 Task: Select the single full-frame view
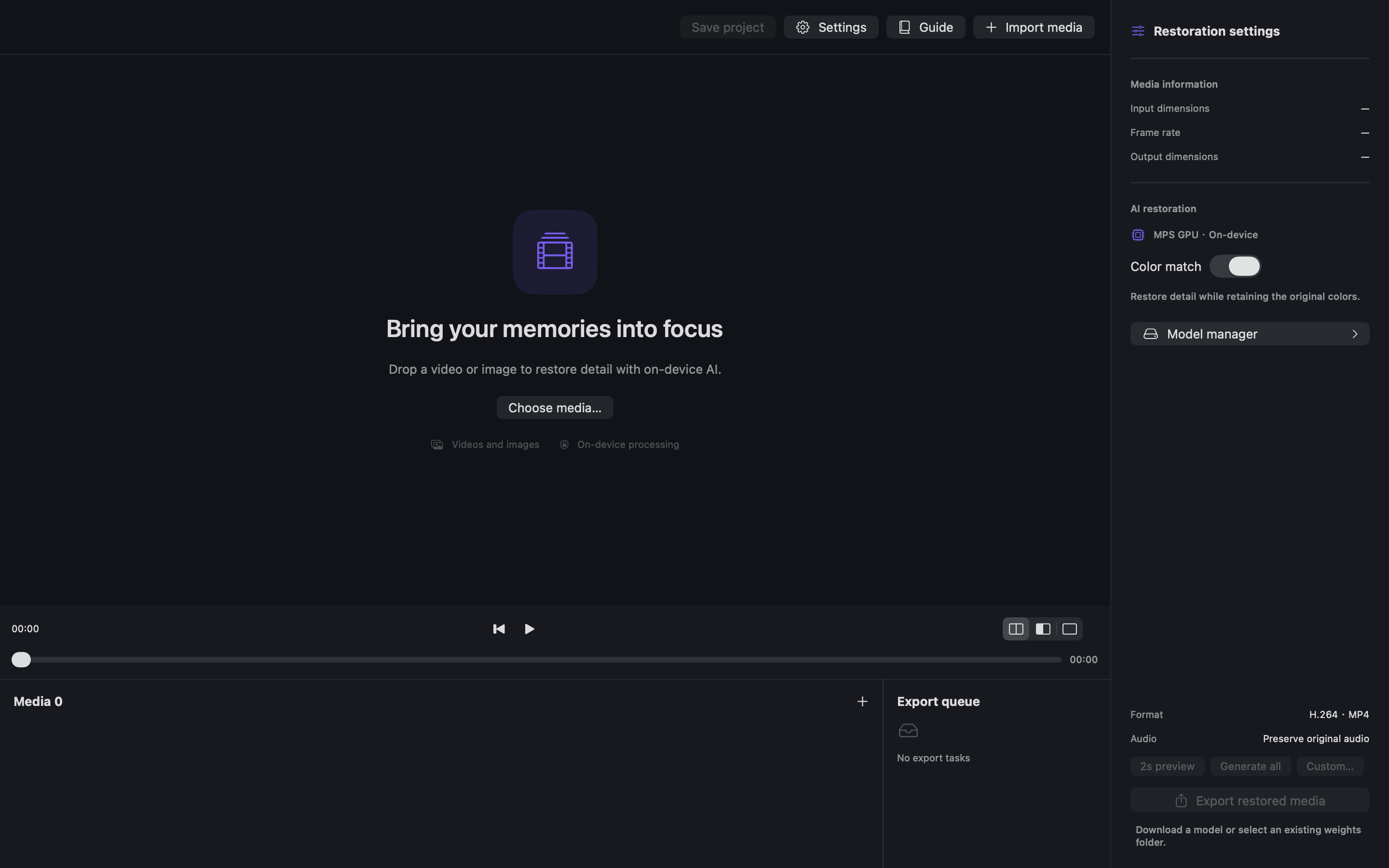pos(1069,629)
